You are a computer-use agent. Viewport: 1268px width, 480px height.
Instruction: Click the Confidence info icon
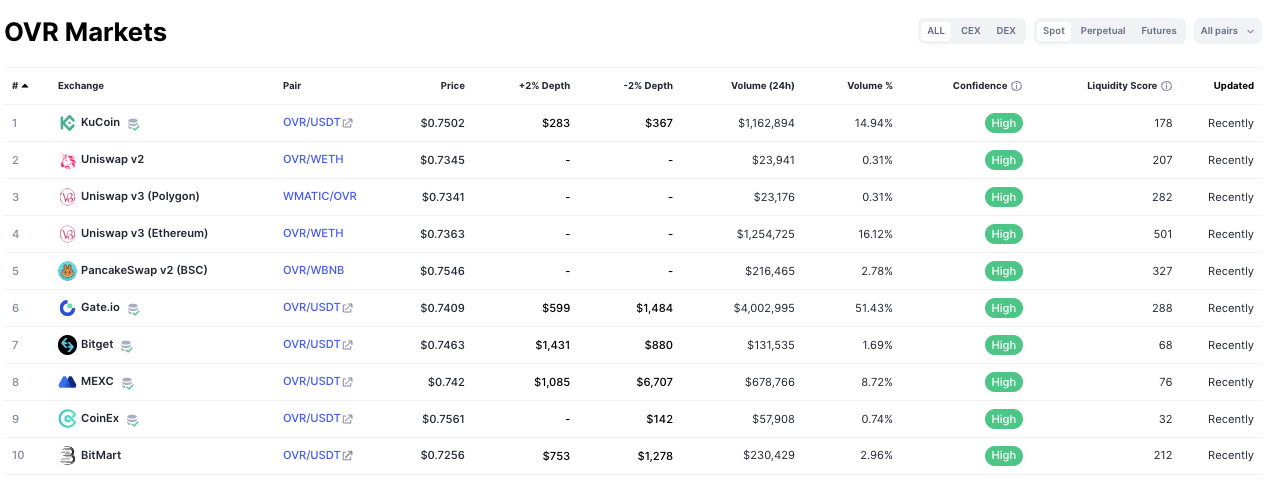(x=1016, y=86)
